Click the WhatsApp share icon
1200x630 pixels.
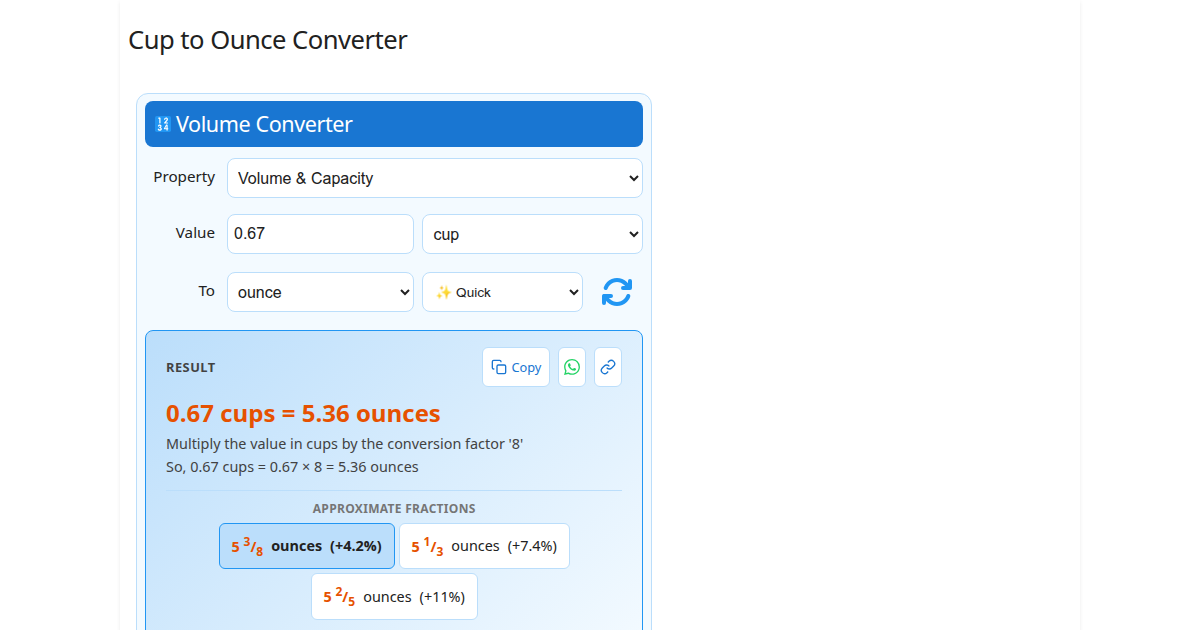click(x=571, y=367)
